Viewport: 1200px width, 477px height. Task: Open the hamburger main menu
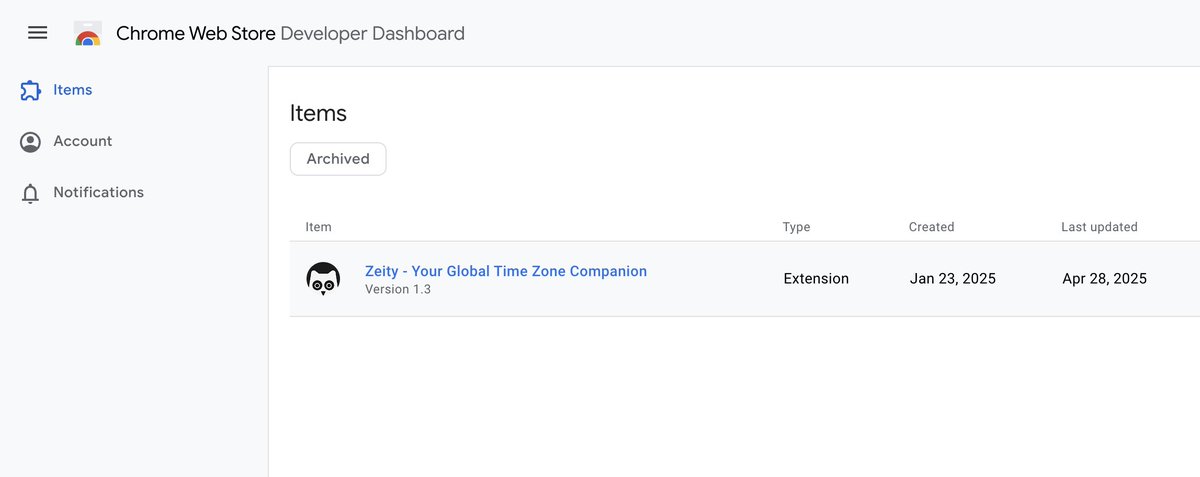pyautogui.click(x=37, y=33)
